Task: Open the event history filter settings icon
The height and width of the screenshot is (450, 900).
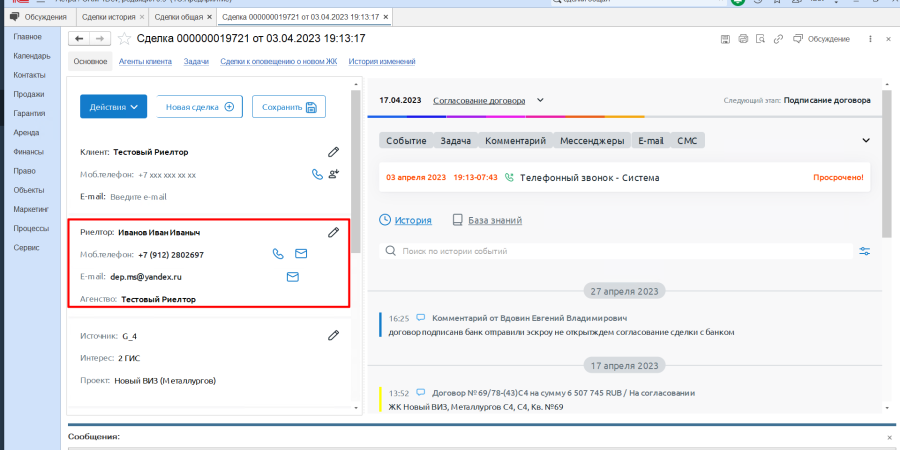Action: point(865,251)
